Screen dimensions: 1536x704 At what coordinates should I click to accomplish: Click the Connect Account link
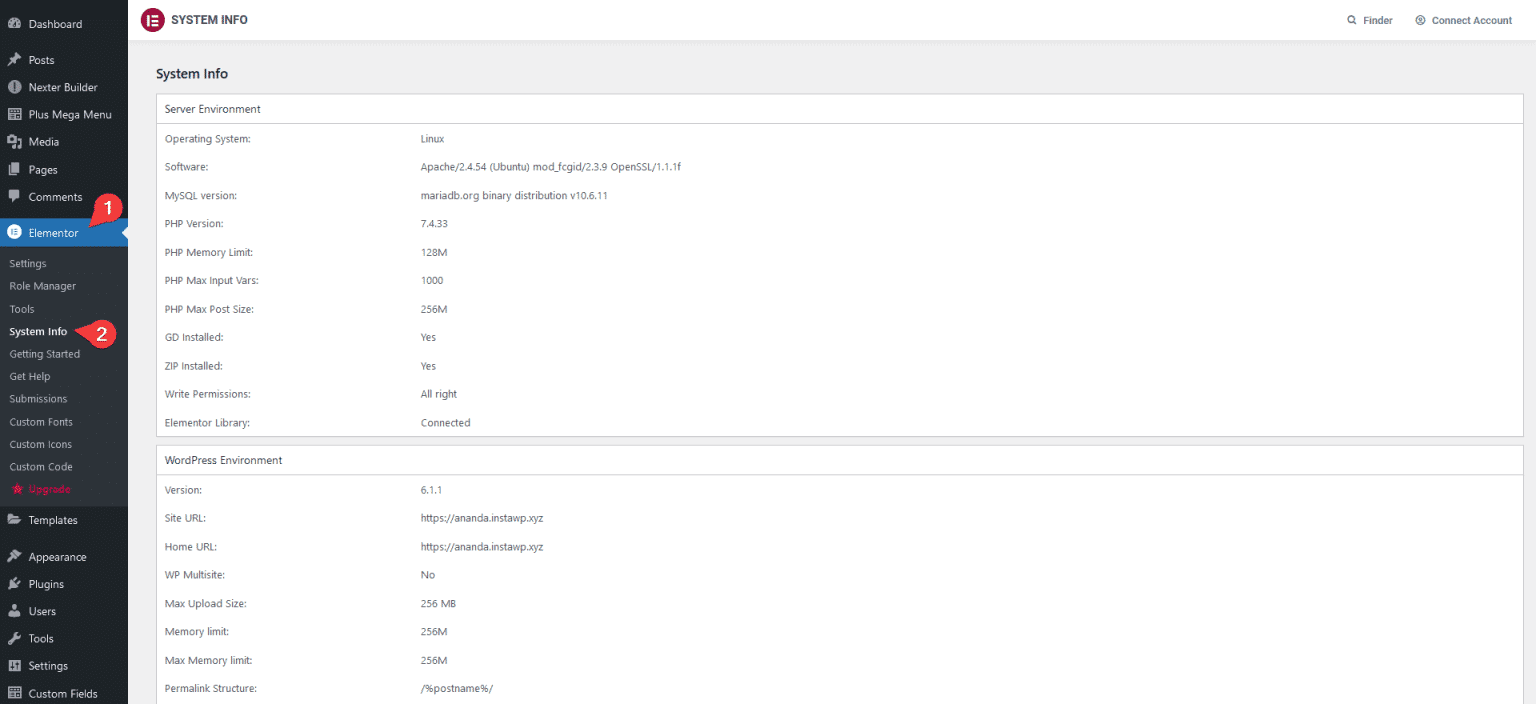point(1463,20)
